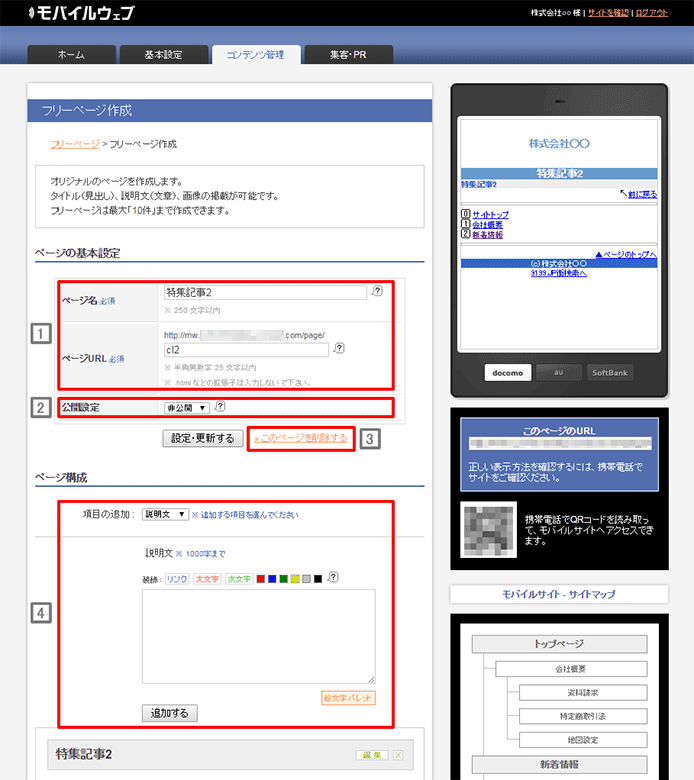Click the help icon after the decoration colors

[333, 577]
